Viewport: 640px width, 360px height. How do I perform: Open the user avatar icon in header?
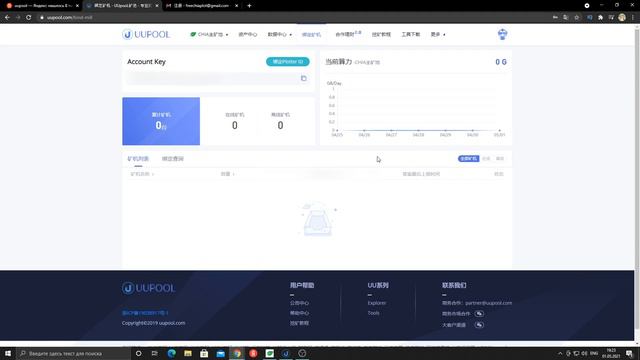[502, 34]
